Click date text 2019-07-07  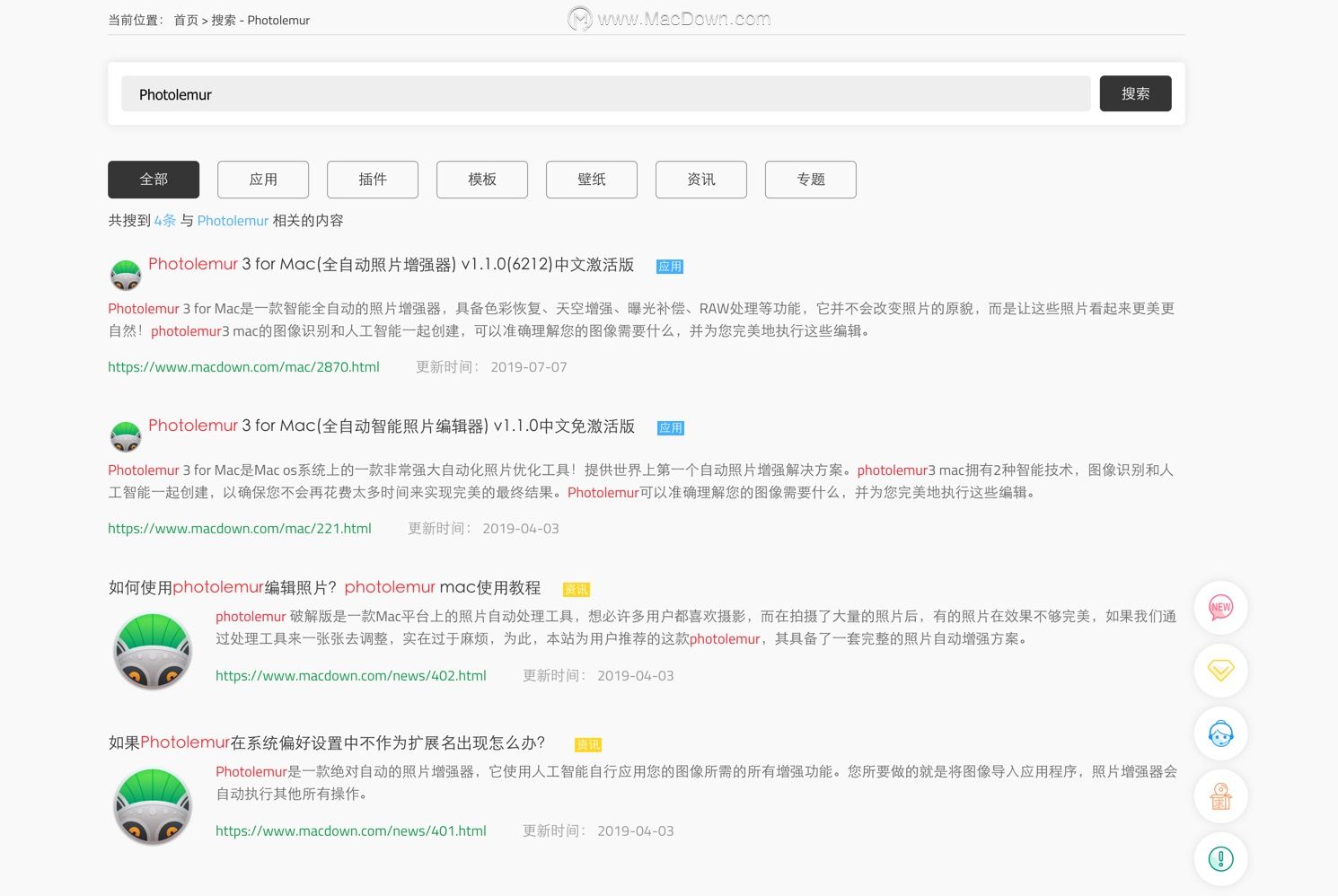click(529, 366)
